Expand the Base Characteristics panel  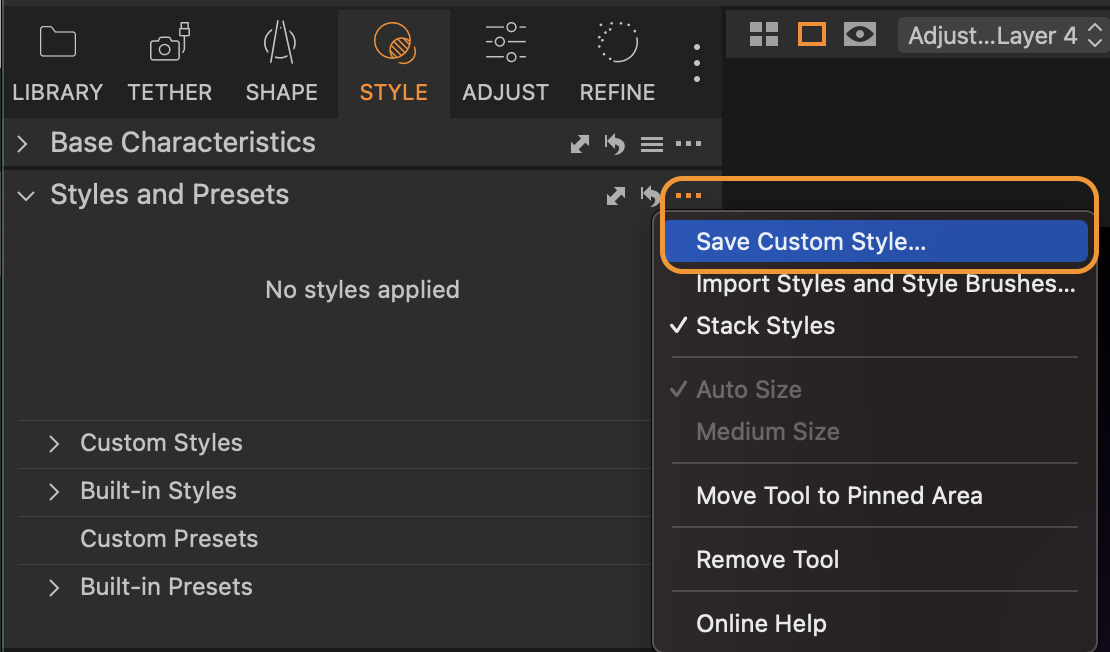click(x=23, y=144)
